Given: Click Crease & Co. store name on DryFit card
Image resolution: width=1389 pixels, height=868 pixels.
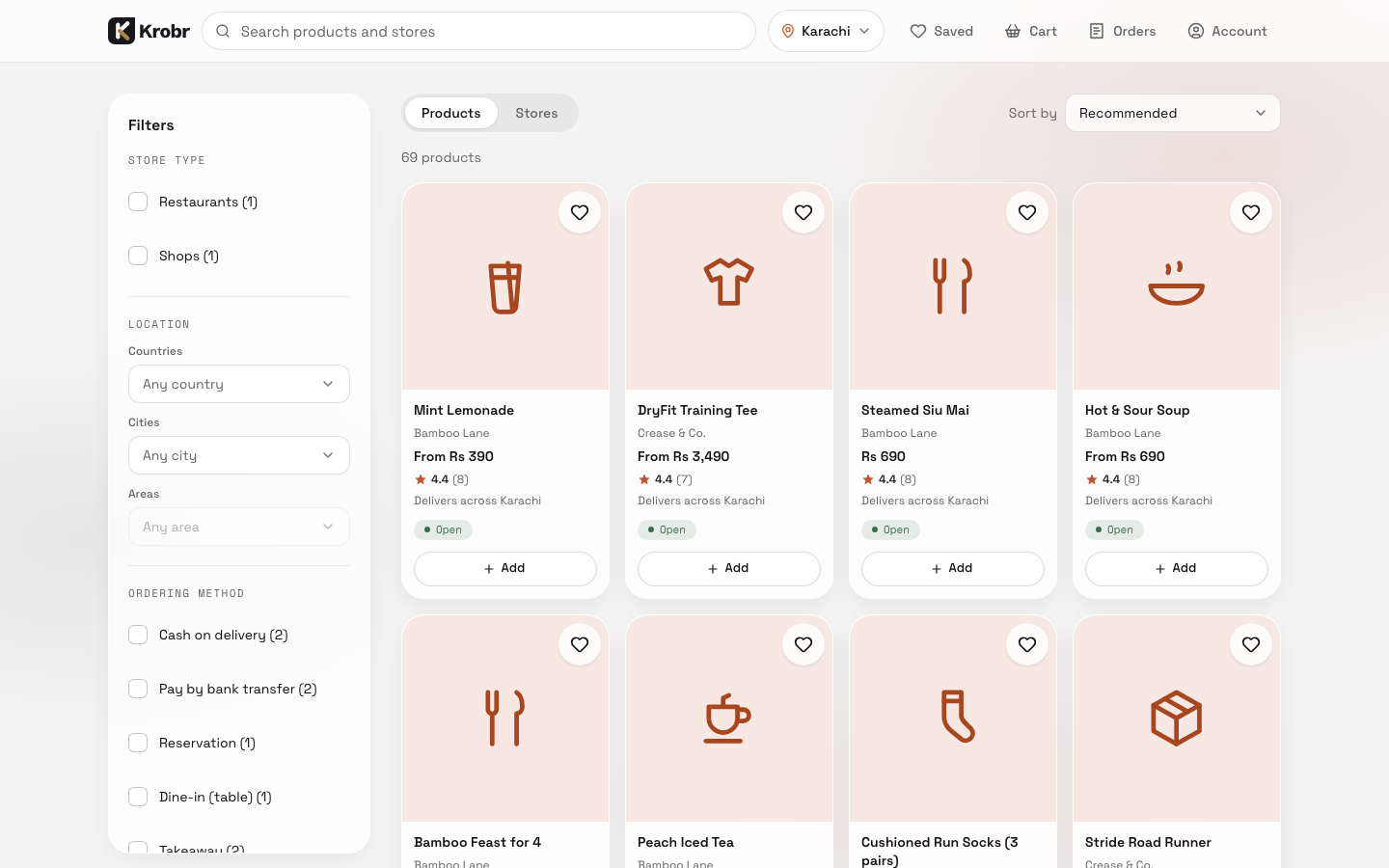Looking at the screenshot, I should [x=671, y=433].
